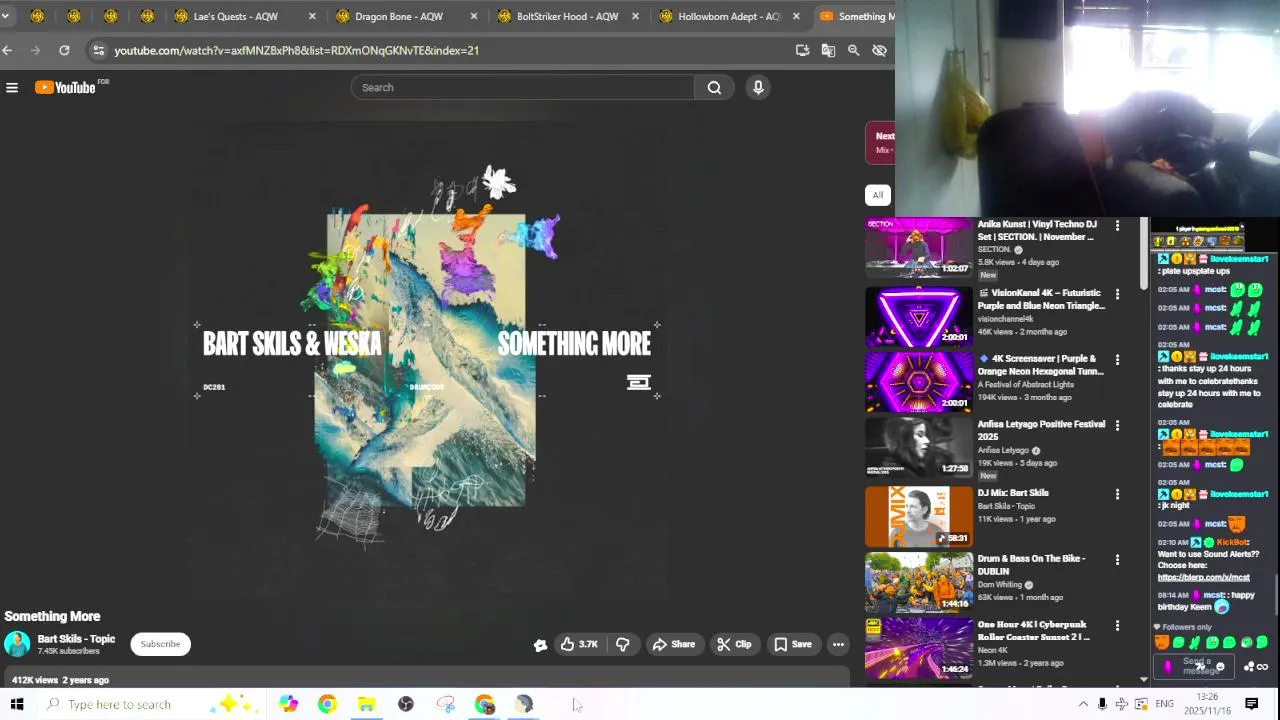Open Windows Start menu
The image size is (1280, 720).
(16, 705)
